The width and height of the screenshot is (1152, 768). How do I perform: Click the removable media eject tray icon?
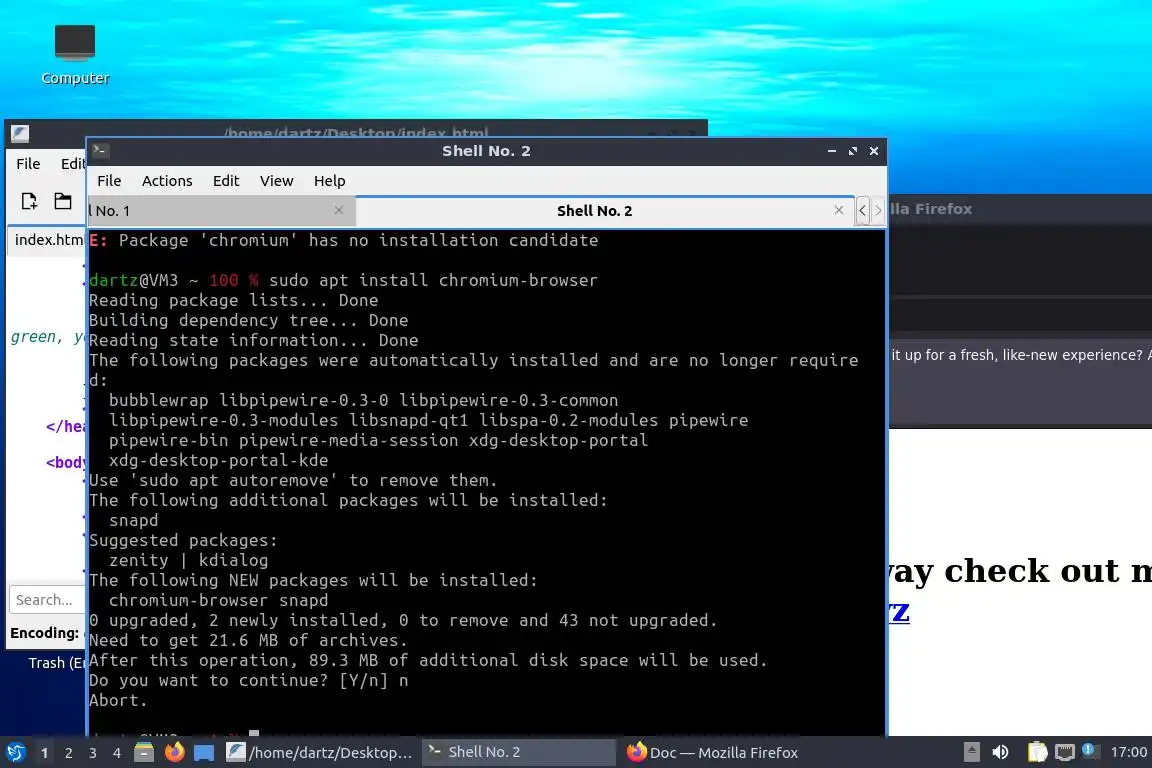(x=971, y=752)
